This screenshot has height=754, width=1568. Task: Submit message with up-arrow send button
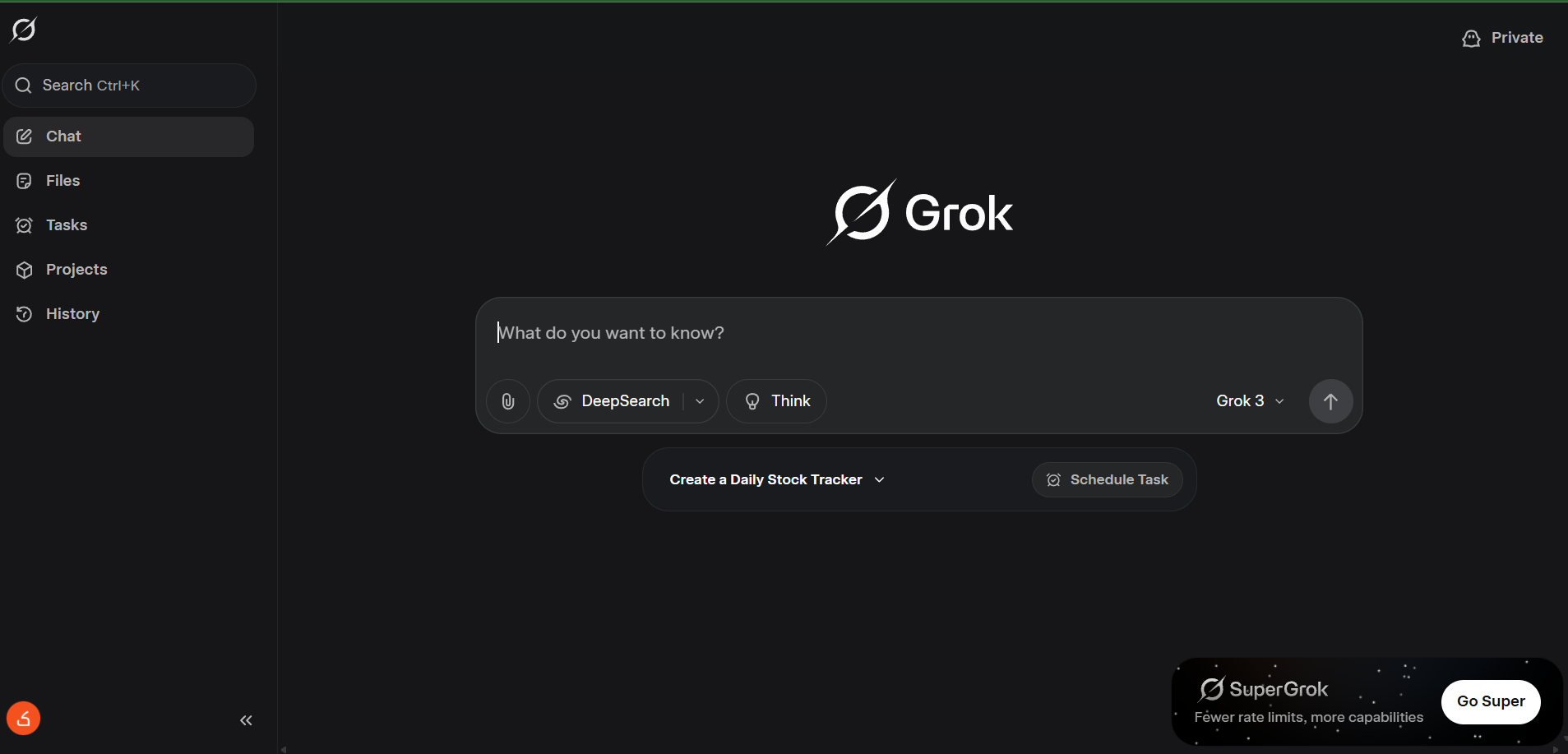(x=1330, y=401)
